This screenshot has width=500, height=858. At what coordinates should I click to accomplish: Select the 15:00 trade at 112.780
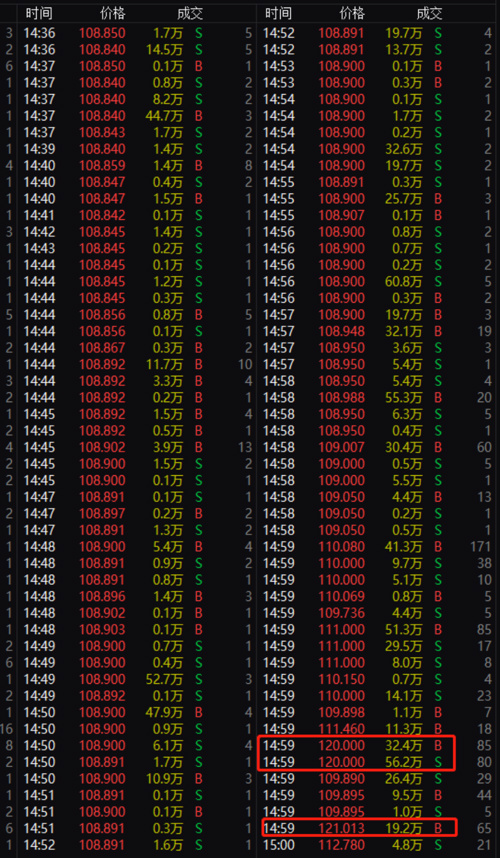tap(377, 844)
